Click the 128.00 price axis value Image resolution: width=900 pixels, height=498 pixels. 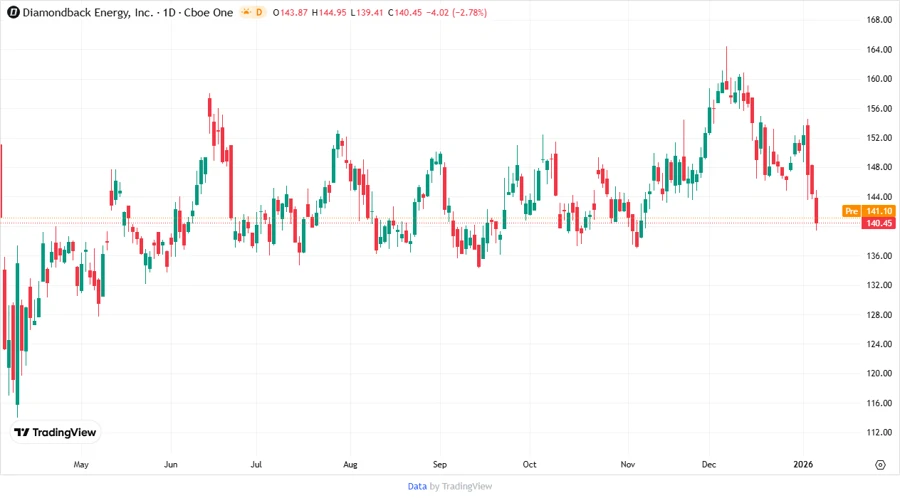tap(879, 315)
